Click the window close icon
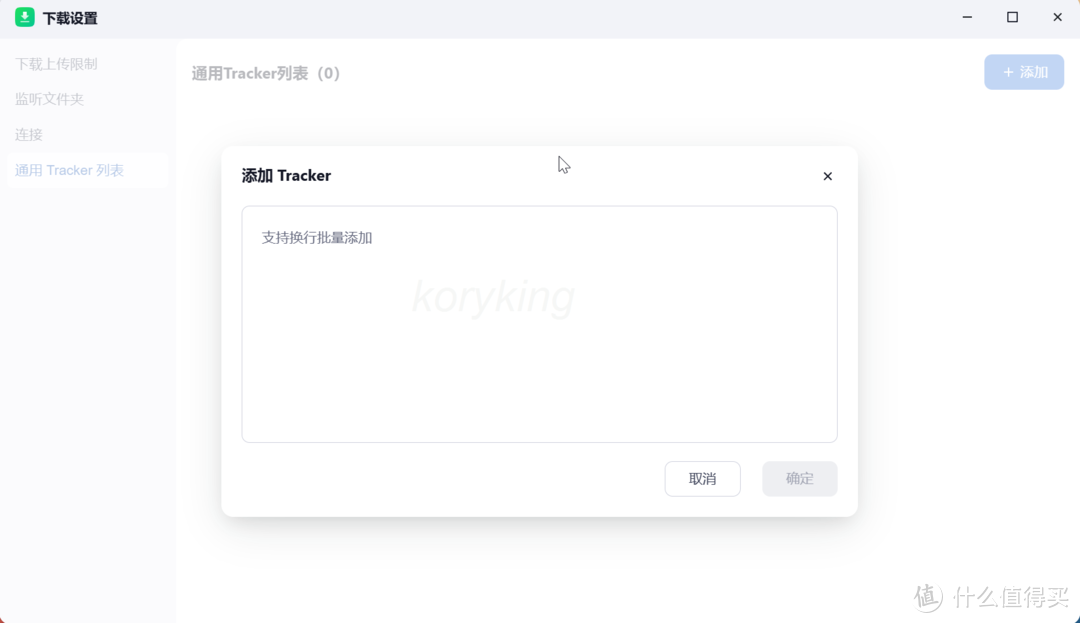Screen dimensions: 1080x623 [x=1057, y=17]
